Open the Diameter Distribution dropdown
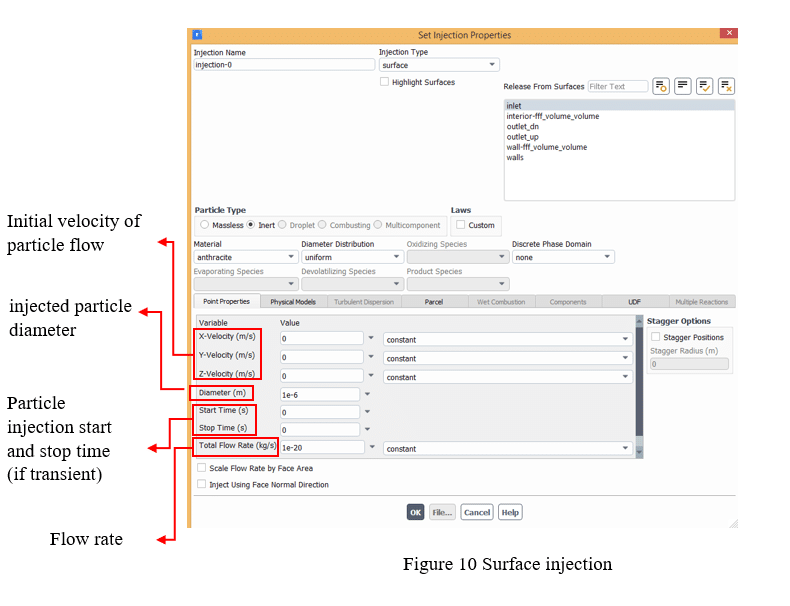This screenshot has width=790, height=606. (x=350, y=257)
